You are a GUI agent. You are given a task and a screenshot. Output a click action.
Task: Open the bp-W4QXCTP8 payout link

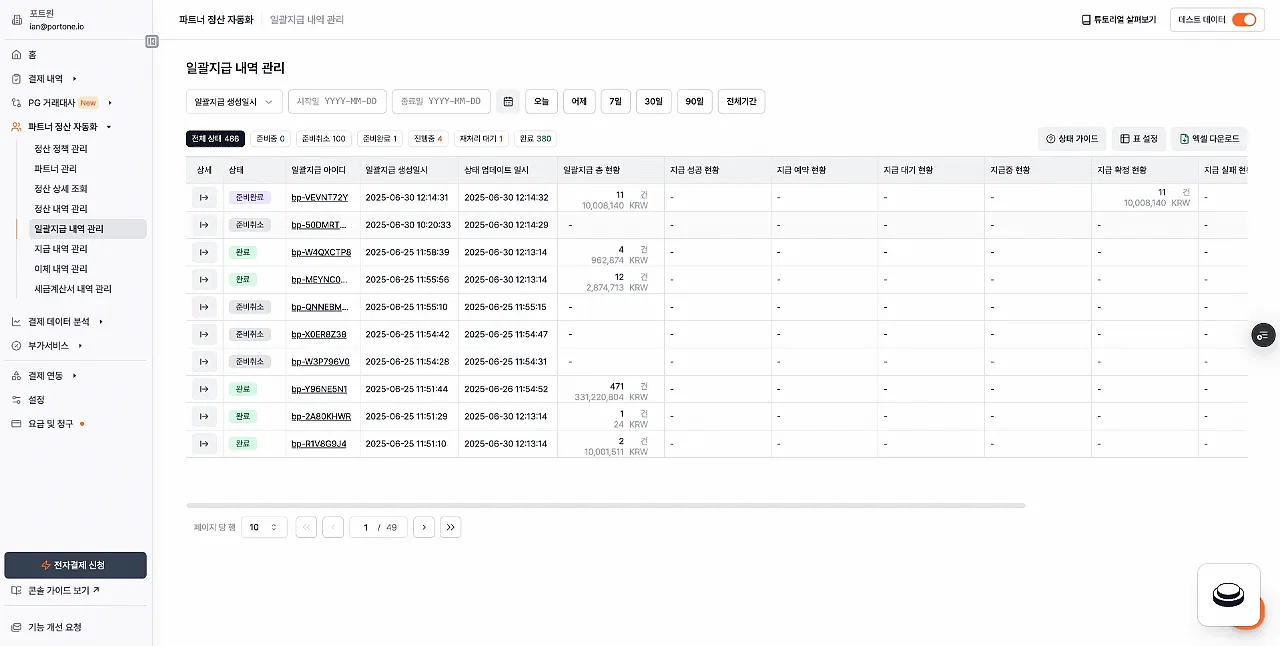coord(321,252)
